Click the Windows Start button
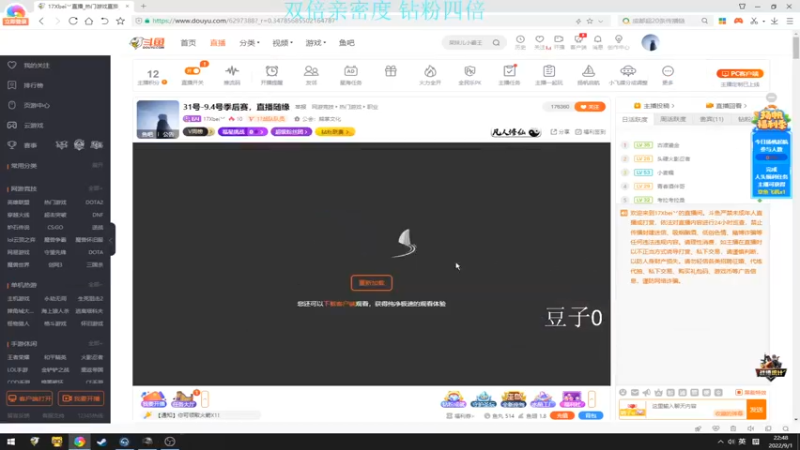This screenshot has height=450, width=800. click(x=11, y=442)
